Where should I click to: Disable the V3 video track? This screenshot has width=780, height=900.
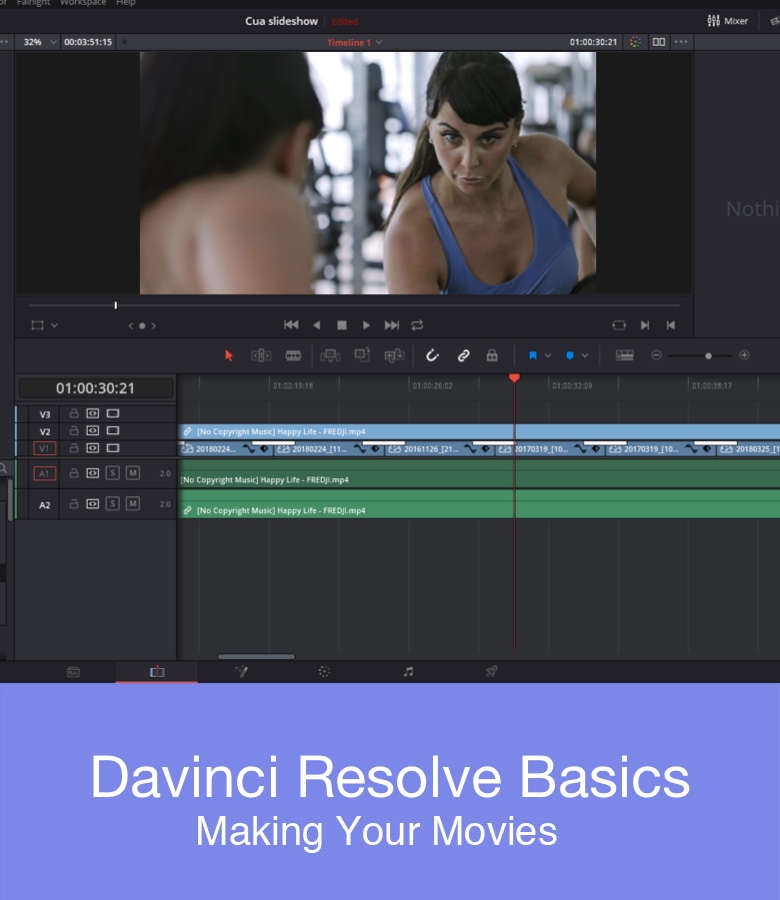[112, 413]
